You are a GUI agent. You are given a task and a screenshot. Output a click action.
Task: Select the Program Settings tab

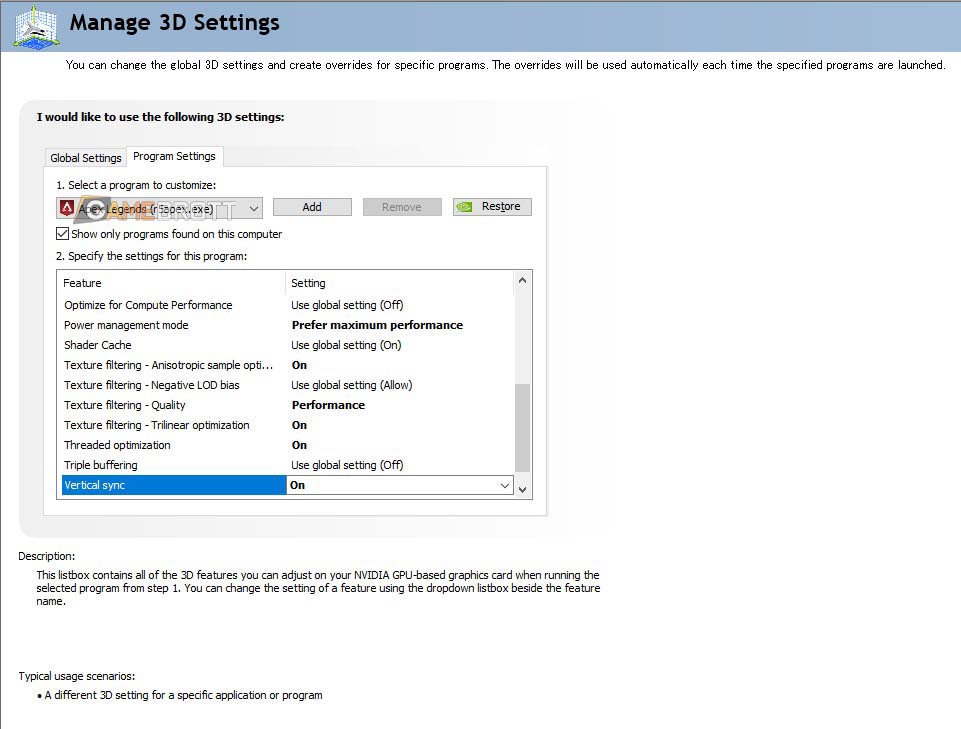click(x=174, y=157)
